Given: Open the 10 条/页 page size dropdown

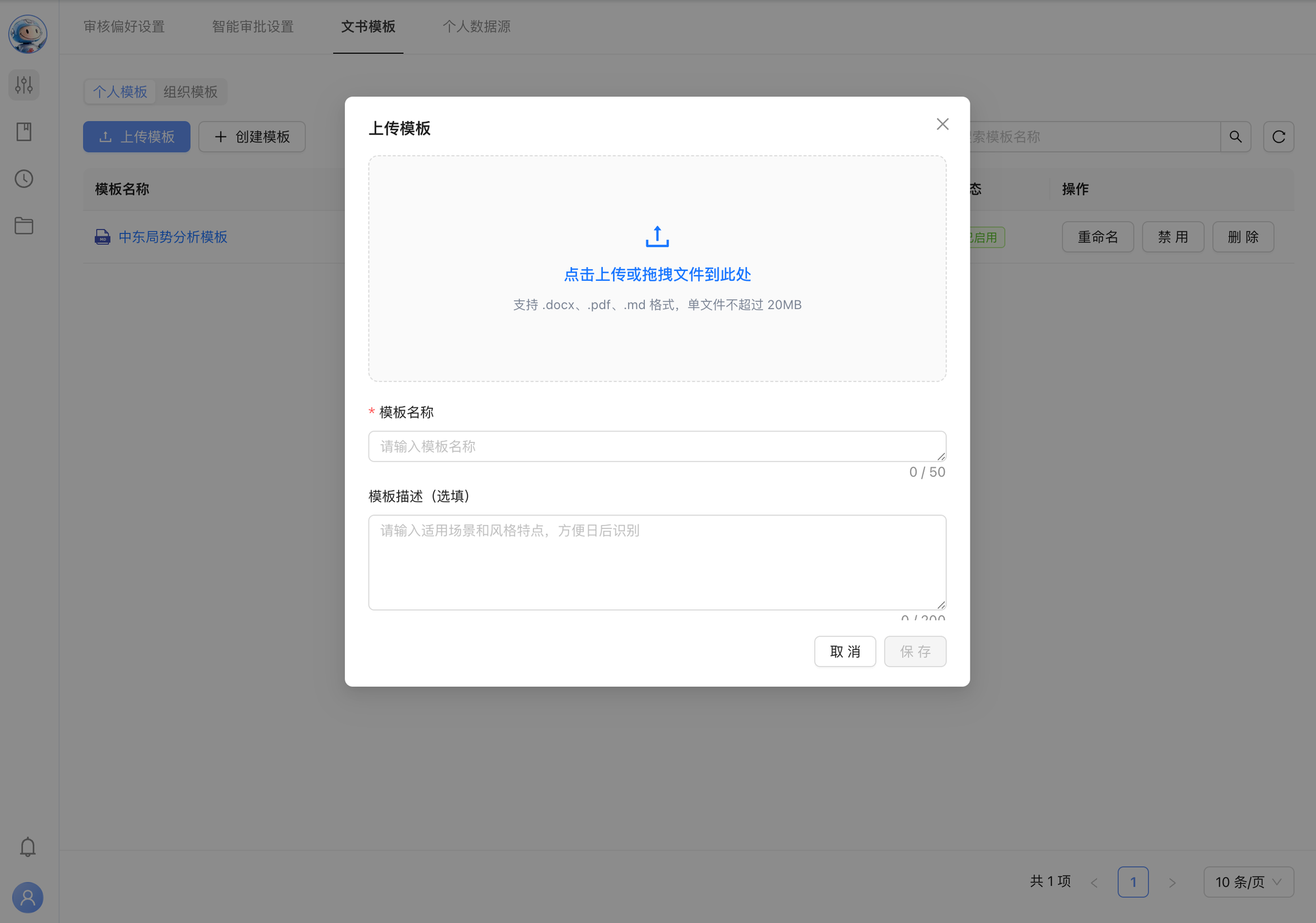Looking at the screenshot, I should click(1249, 882).
